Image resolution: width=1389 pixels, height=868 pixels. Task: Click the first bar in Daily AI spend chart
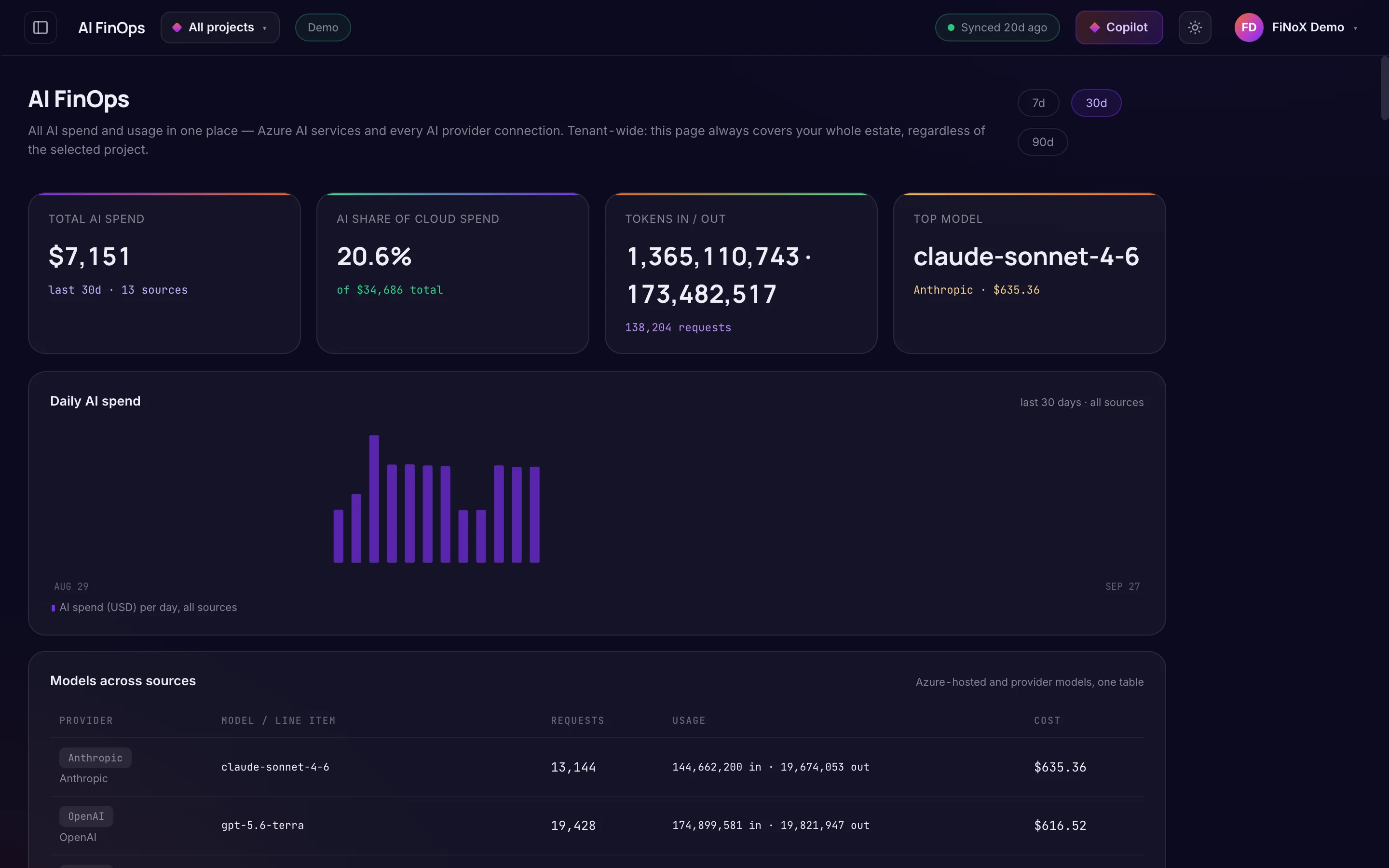click(338, 536)
